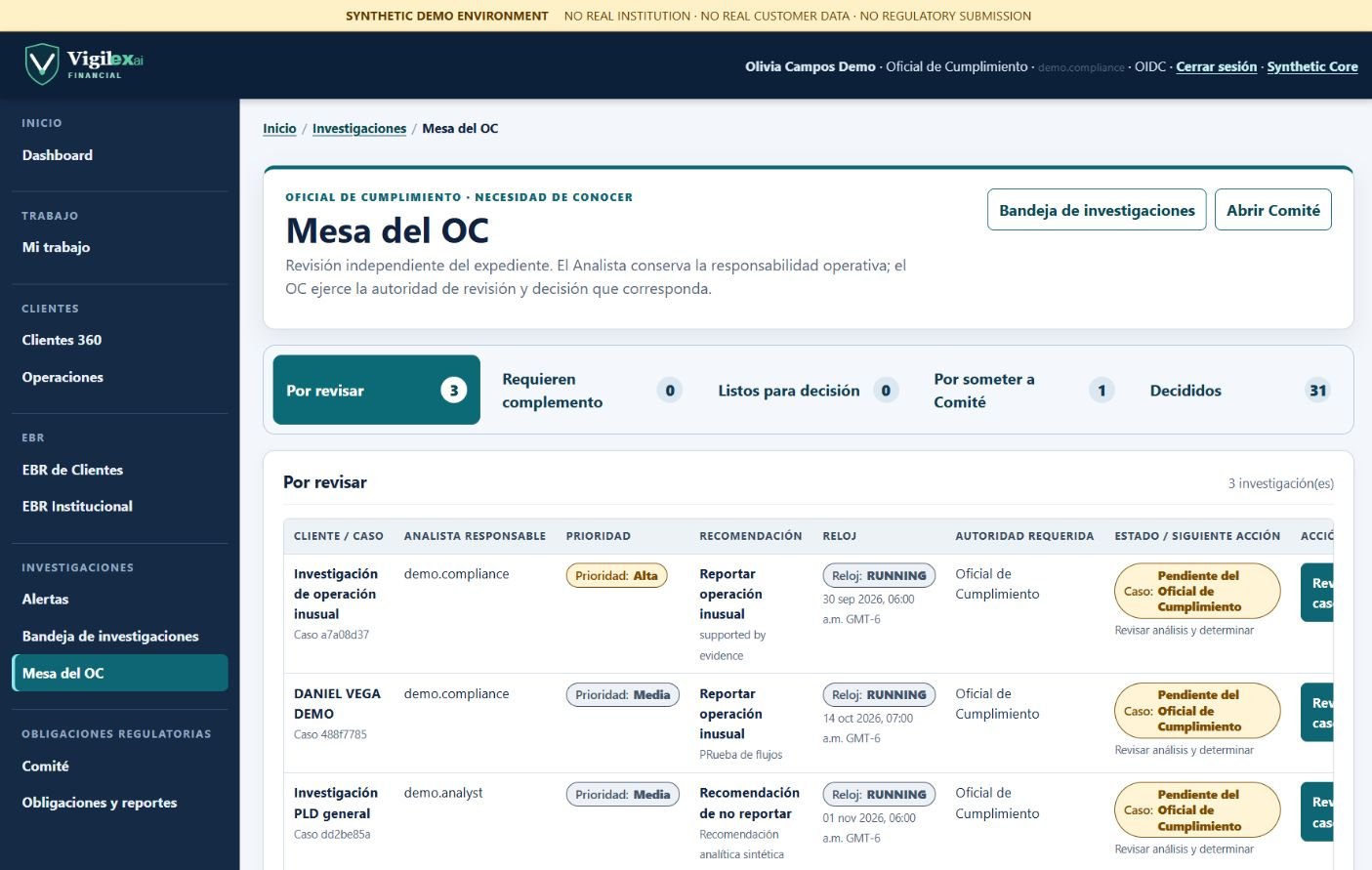1372x870 pixels.
Task: Switch to Requieren complemento tab
Action: pyautogui.click(x=591, y=390)
